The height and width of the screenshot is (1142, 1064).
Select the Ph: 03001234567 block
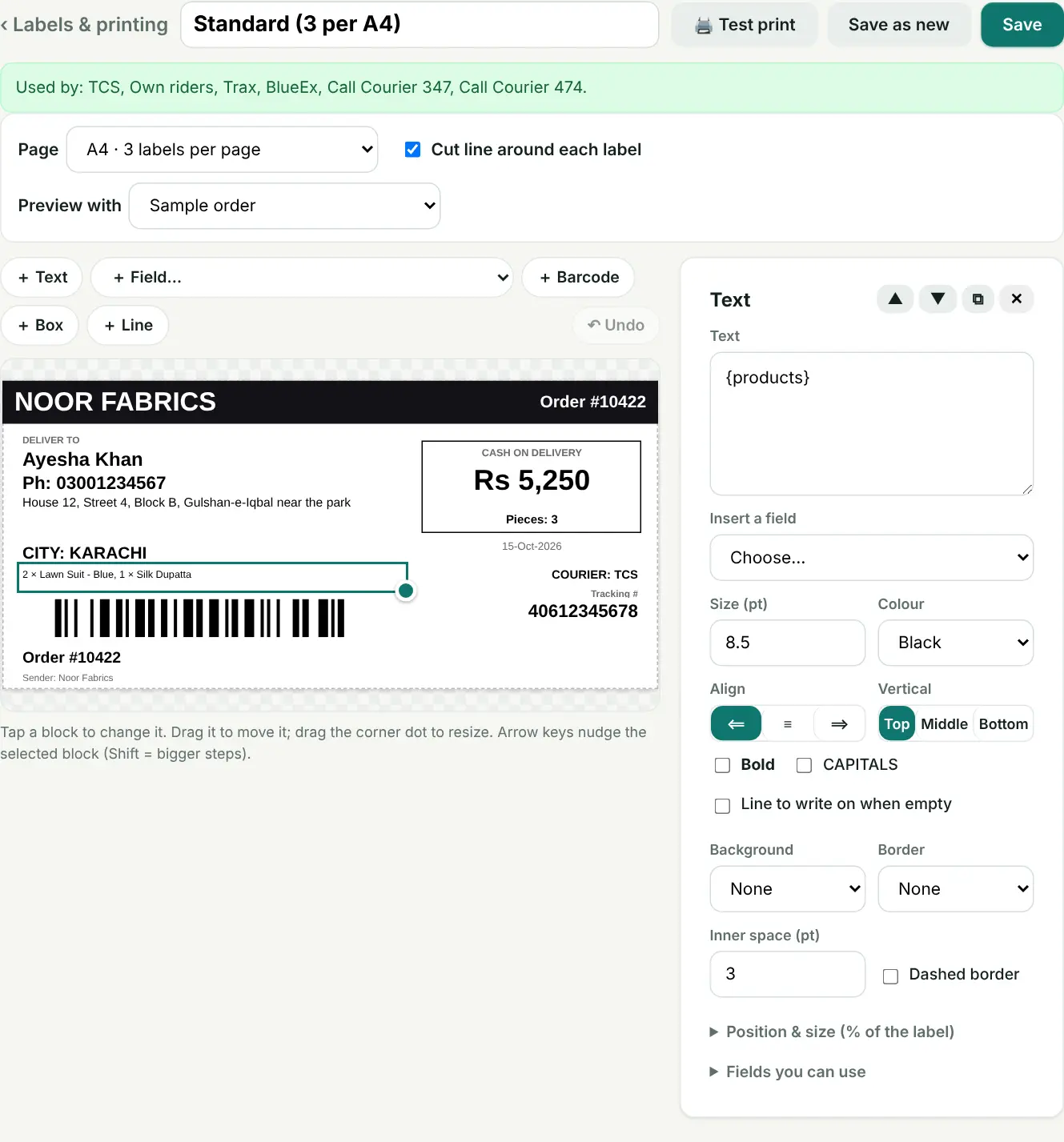click(x=94, y=483)
